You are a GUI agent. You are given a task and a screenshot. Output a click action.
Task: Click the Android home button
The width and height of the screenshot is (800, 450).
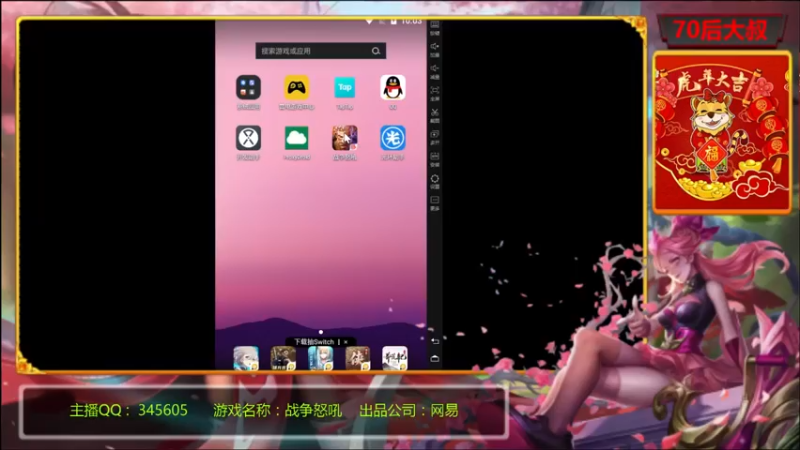pyautogui.click(x=435, y=359)
